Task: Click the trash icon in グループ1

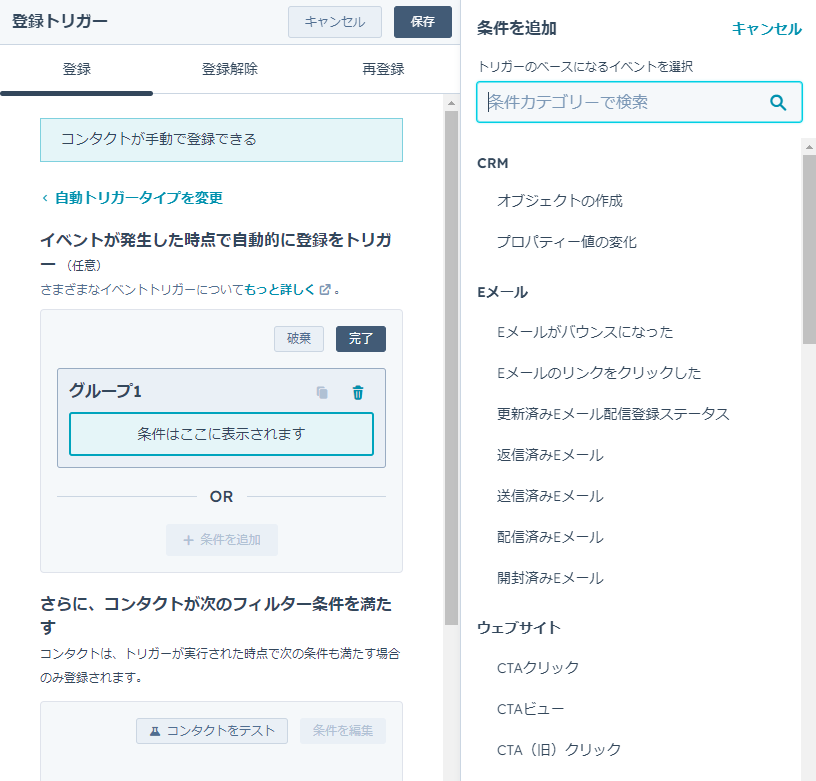Action: 358,392
